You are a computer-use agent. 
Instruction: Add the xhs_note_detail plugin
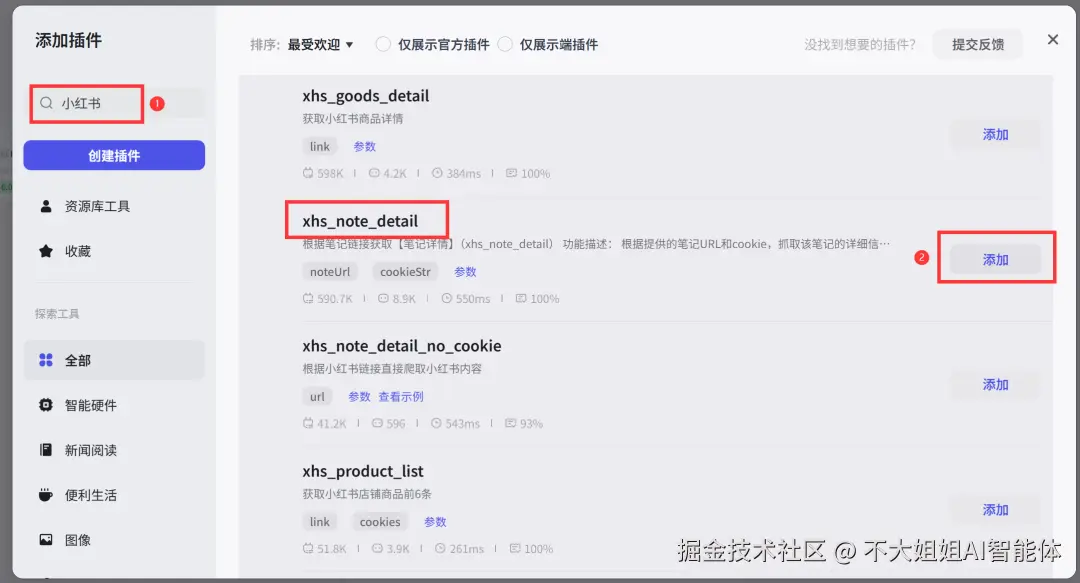click(995, 260)
